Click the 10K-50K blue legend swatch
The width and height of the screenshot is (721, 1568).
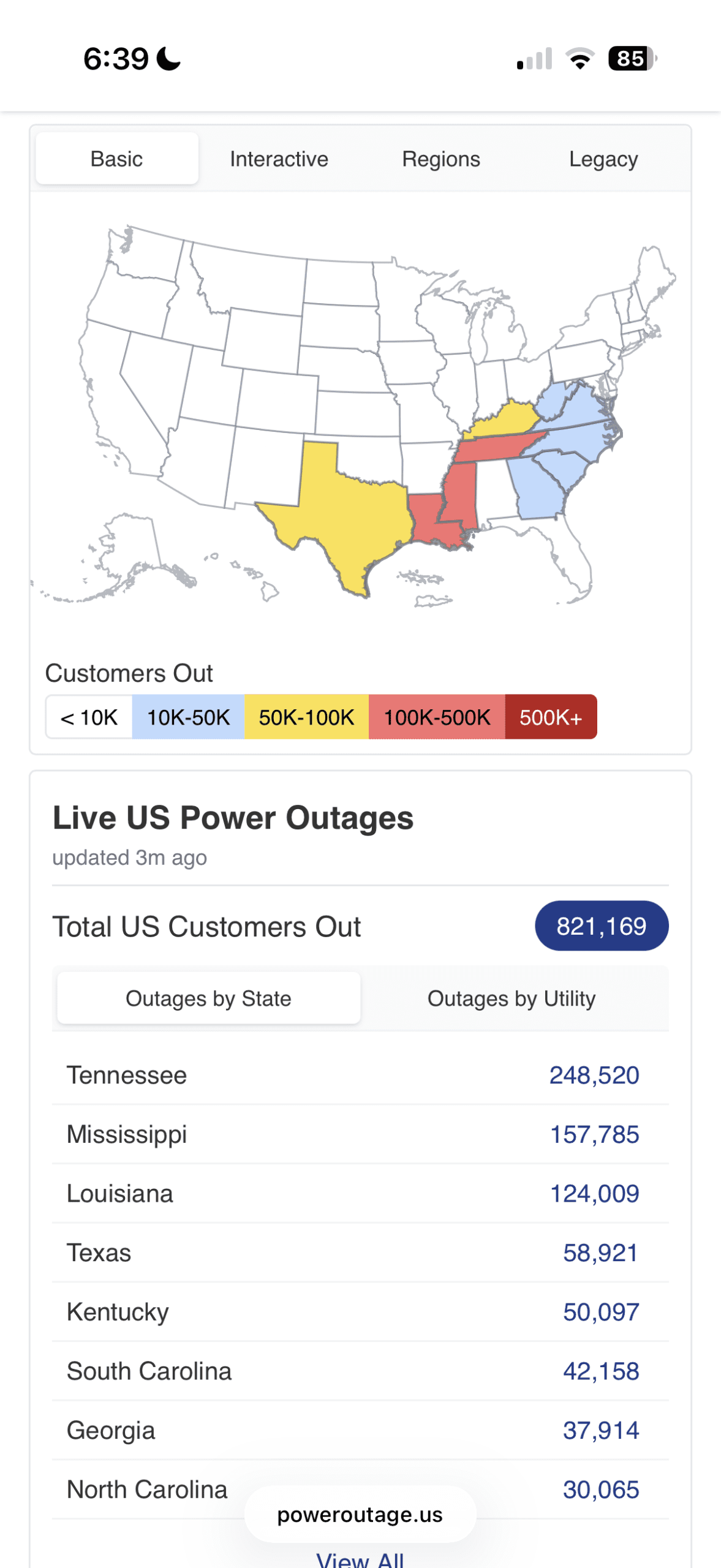188,717
